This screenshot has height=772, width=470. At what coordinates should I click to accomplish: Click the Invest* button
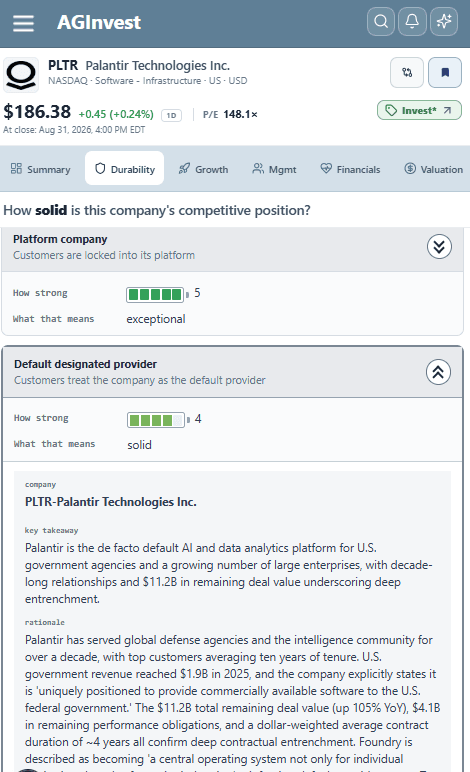pos(419,110)
